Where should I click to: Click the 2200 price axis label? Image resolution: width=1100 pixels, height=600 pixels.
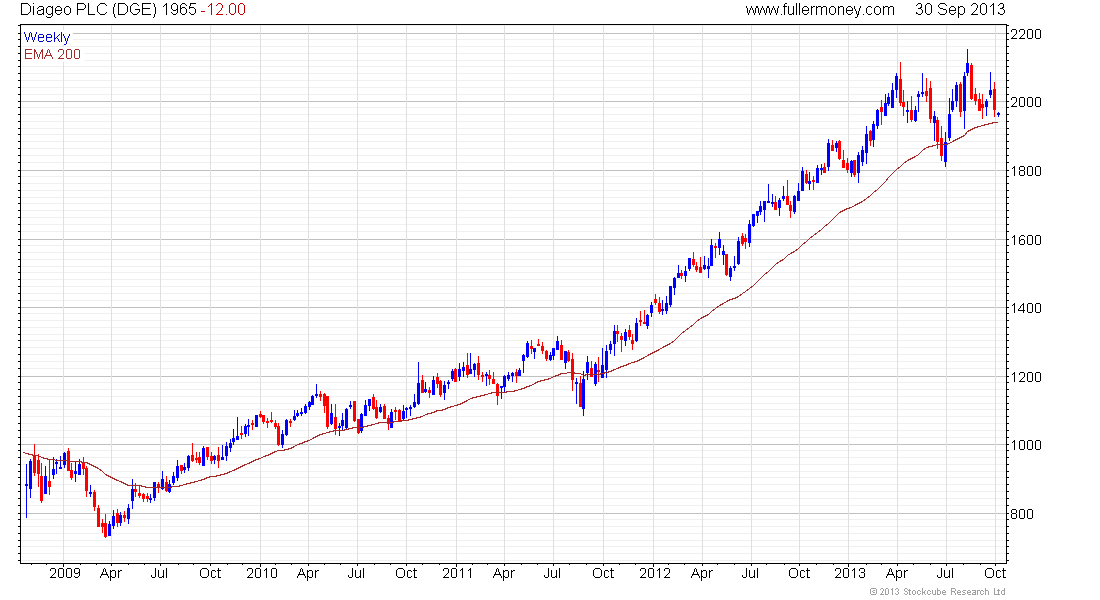(x=1026, y=34)
